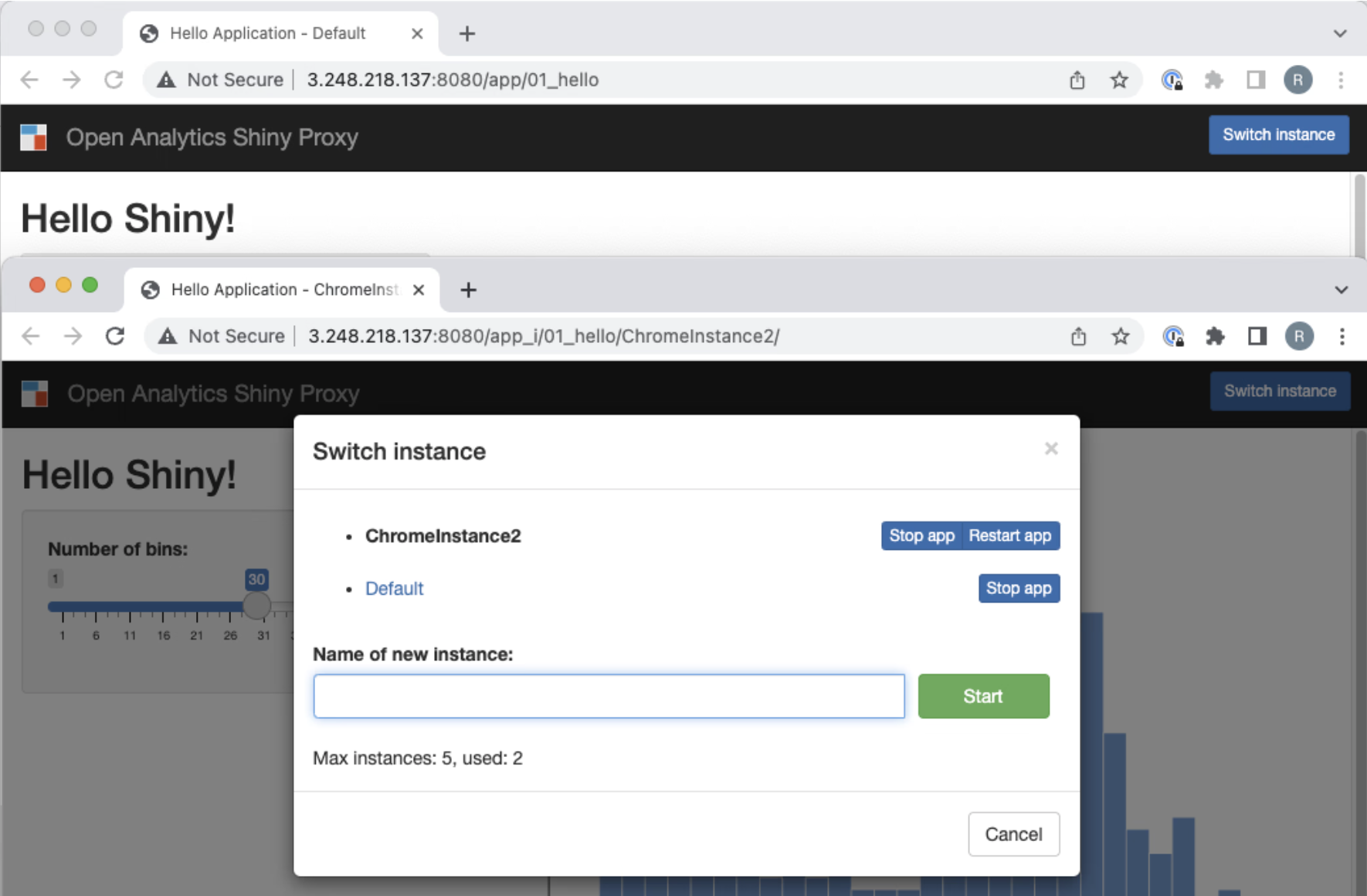1367x896 pixels.
Task: Click the browser back arrow
Action: coord(29,336)
